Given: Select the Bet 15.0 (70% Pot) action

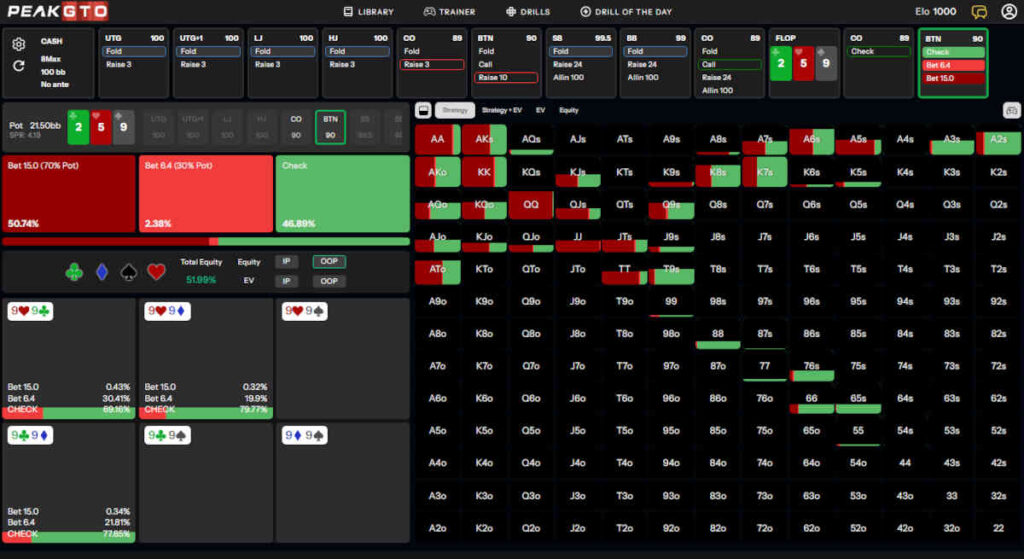Looking at the screenshot, I should click(x=69, y=194).
